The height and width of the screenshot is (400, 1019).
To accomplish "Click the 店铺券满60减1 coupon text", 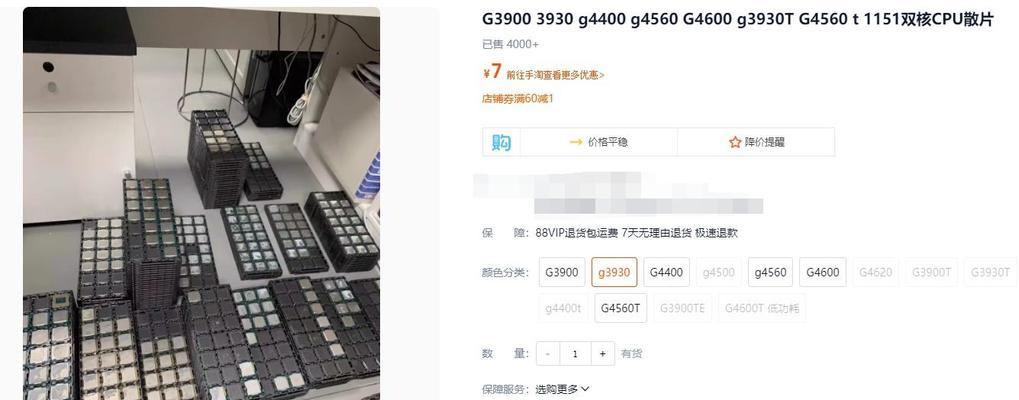I will point(517,99).
